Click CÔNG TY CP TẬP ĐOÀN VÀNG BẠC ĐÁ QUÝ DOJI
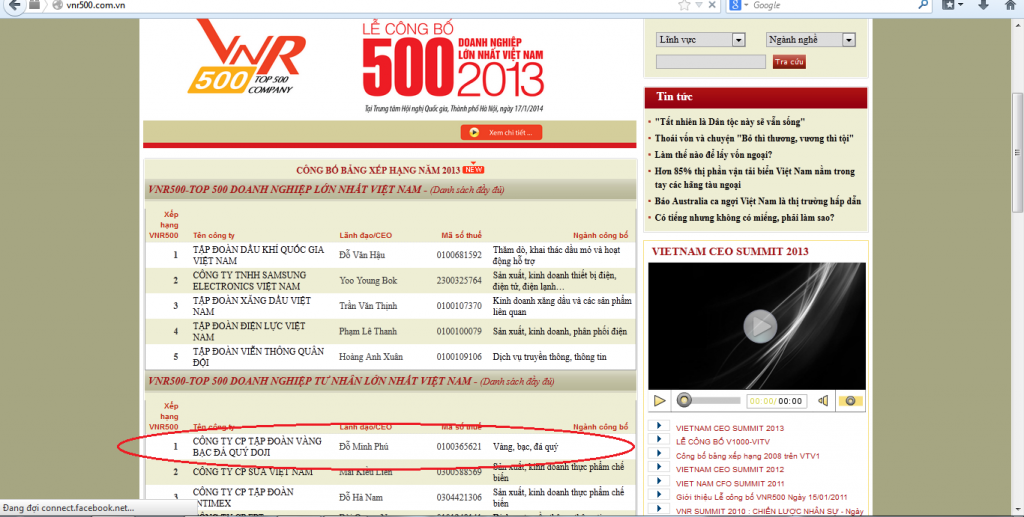The width and height of the screenshot is (1024, 517). tap(257, 447)
